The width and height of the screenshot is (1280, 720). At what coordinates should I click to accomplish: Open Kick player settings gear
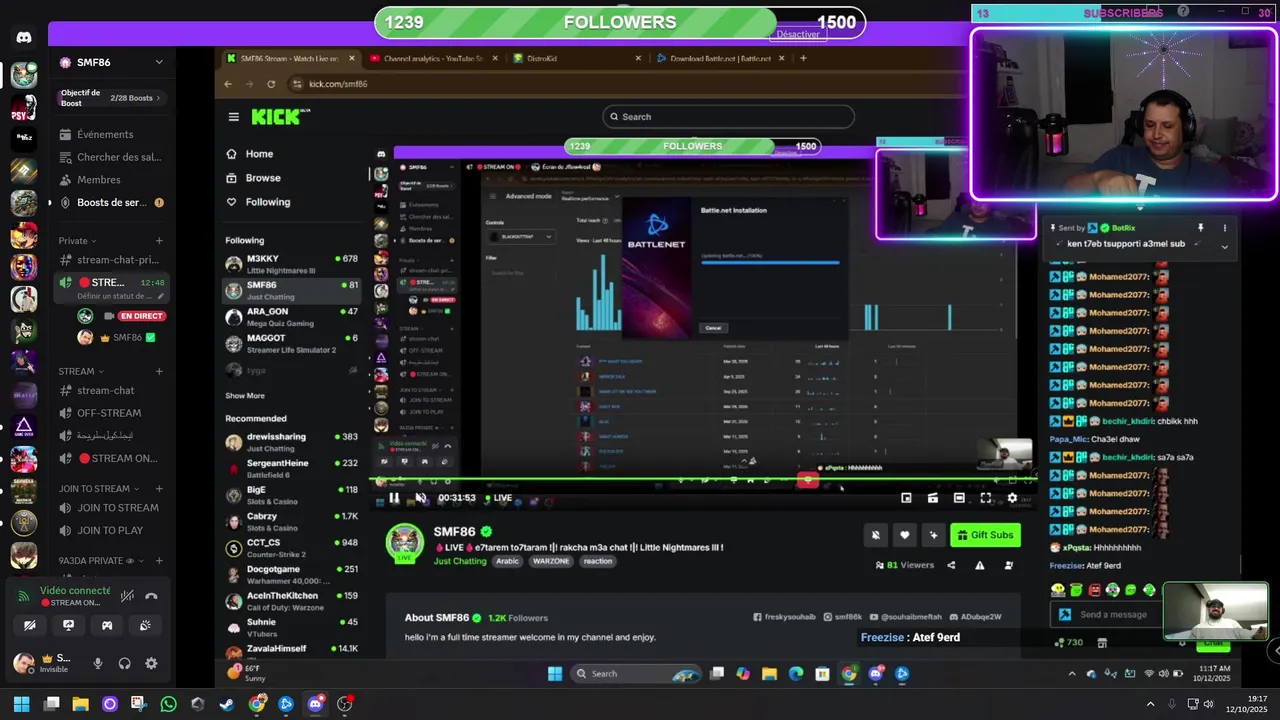click(1012, 498)
